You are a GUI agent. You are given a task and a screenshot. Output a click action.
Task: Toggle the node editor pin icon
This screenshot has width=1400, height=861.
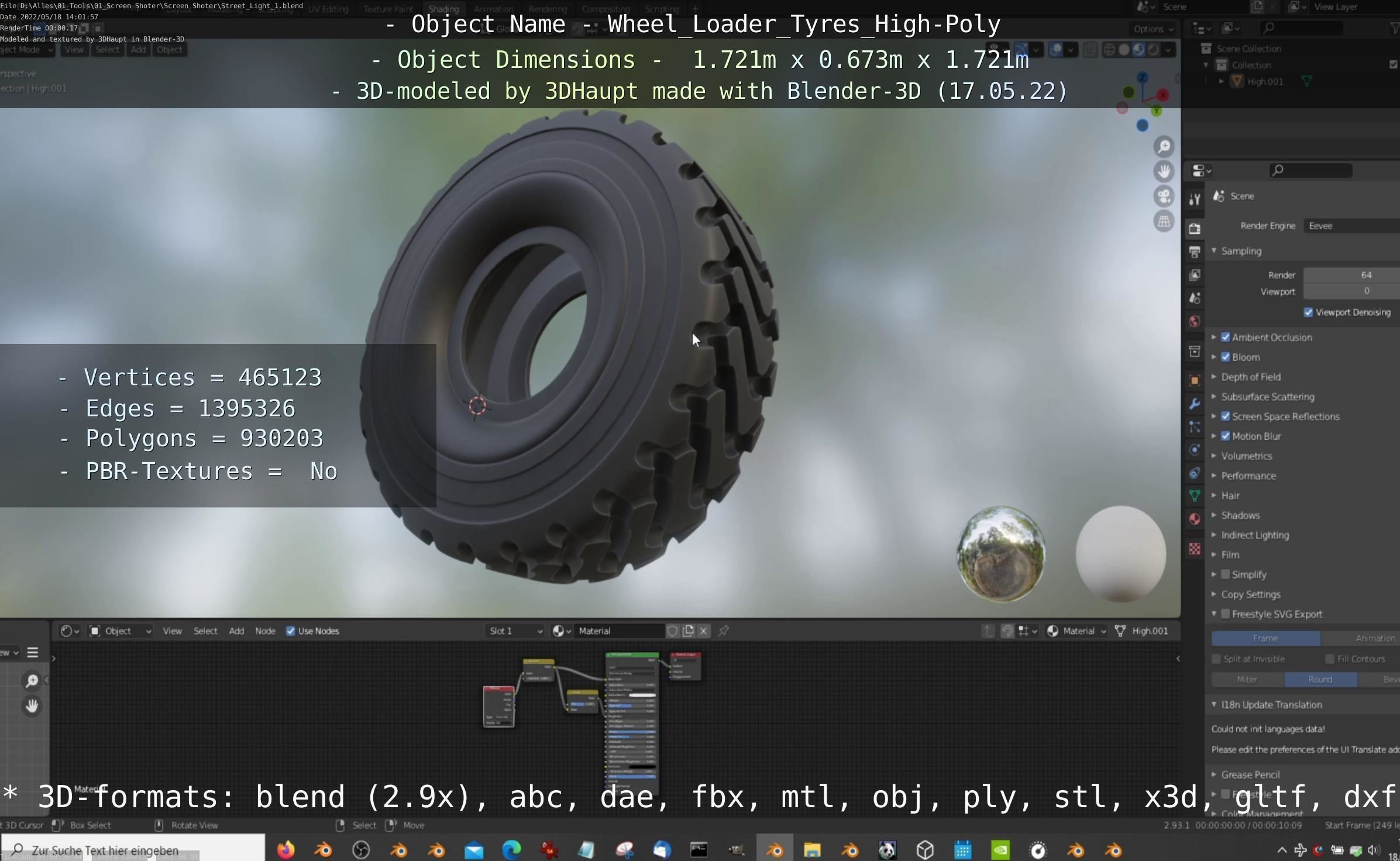(724, 631)
